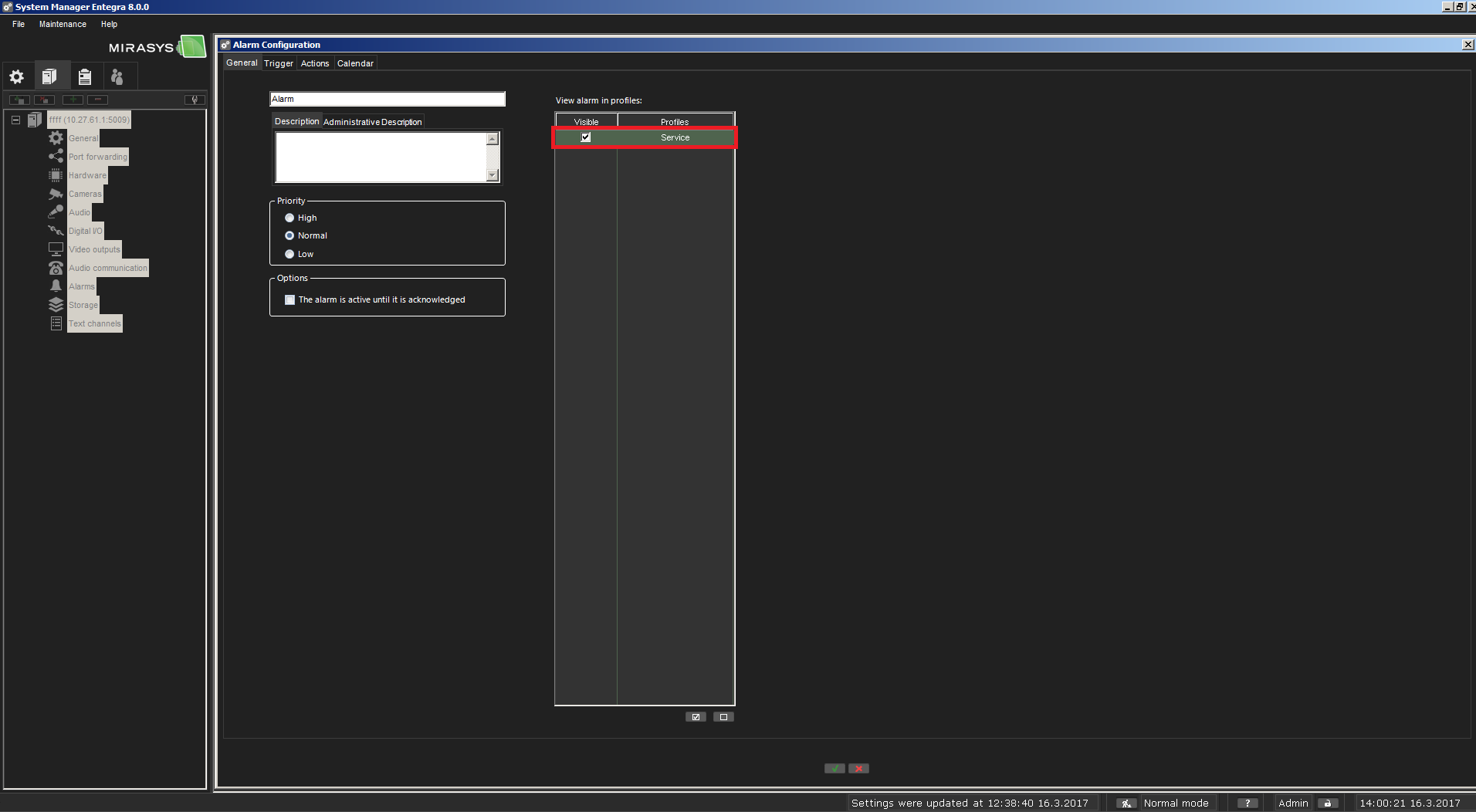
Task: Open the Maintenance menu
Action: 63,24
